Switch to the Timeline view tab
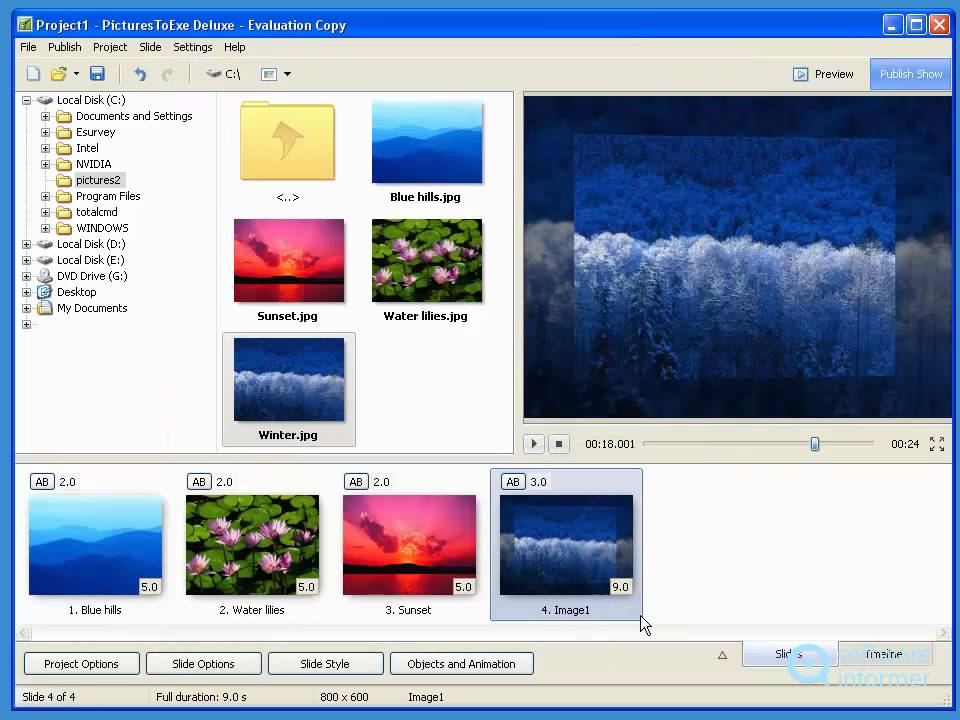This screenshot has width=960, height=720. [x=885, y=654]
